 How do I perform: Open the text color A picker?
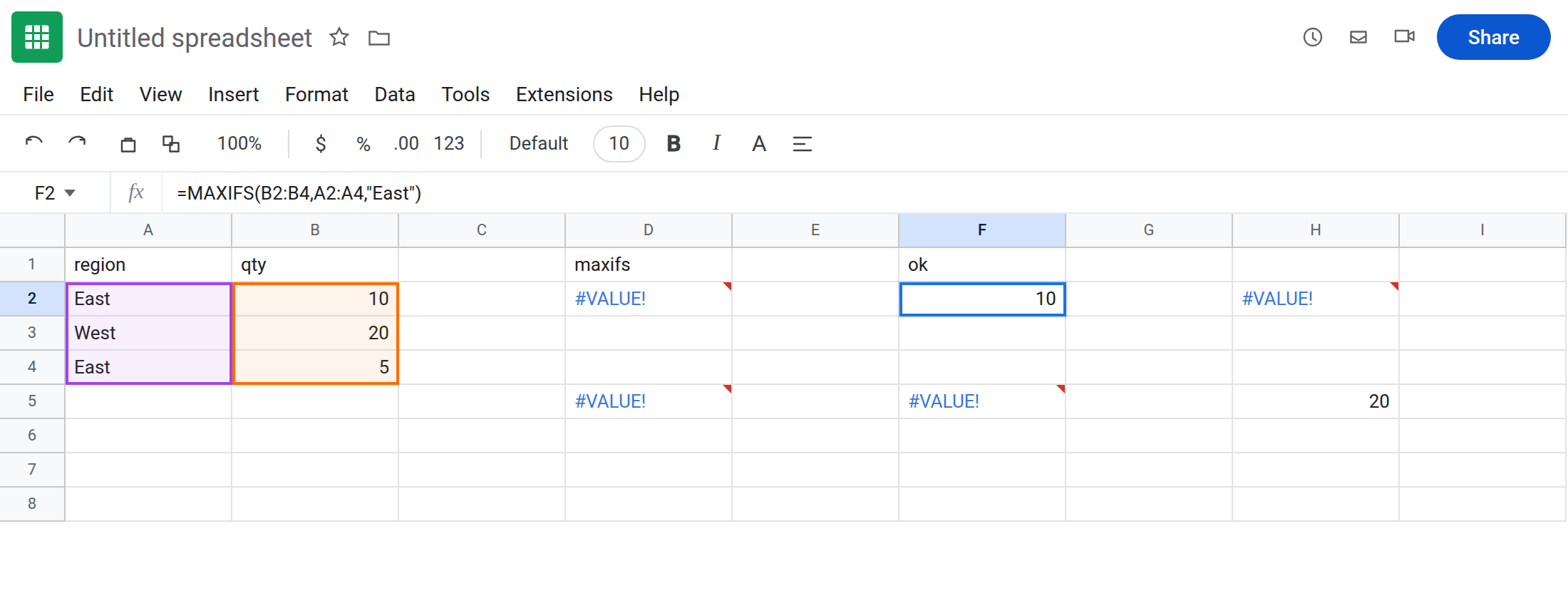[759, 144]
